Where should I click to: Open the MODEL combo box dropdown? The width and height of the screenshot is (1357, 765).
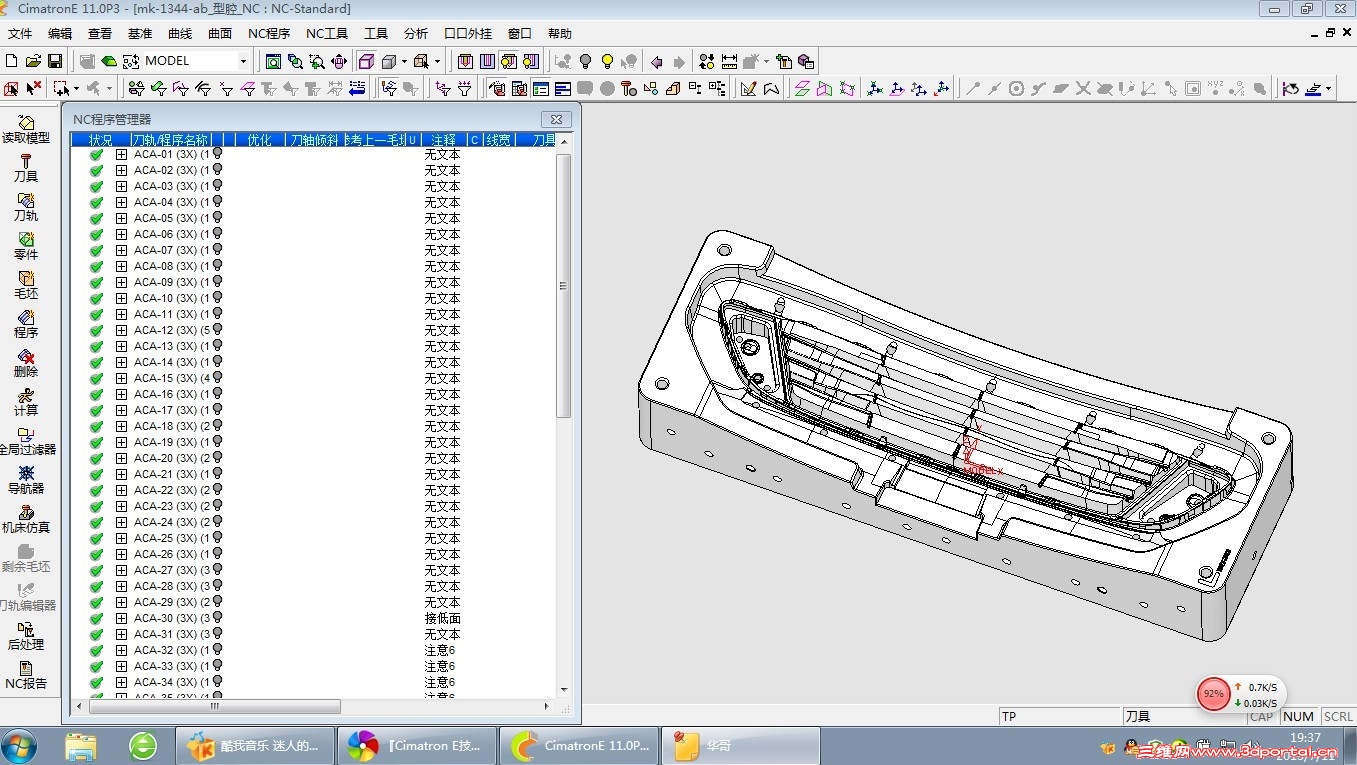pyautogui.click(x=242, y=61)
